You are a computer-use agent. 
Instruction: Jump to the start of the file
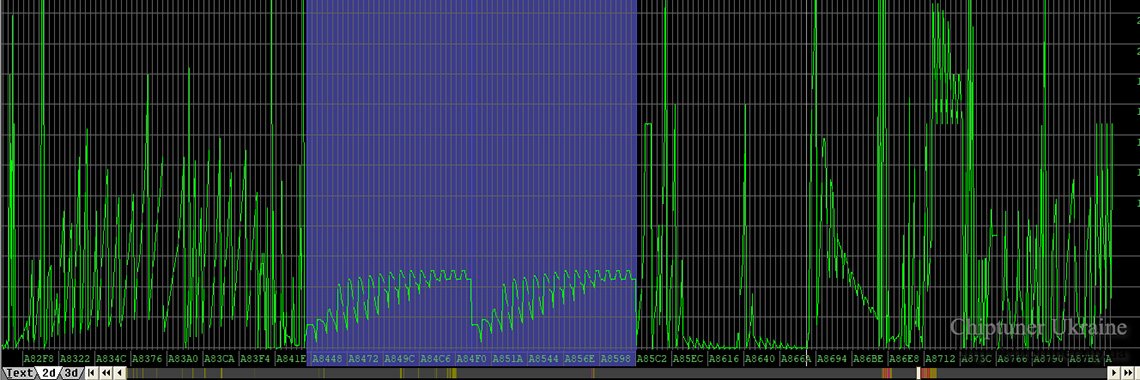pyautogui.click(x=92, y=373)
